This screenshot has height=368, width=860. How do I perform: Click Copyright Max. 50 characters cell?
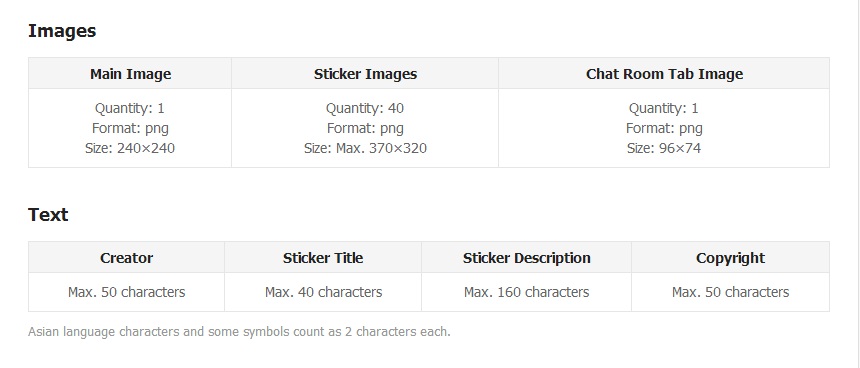(x=731, y=292)
